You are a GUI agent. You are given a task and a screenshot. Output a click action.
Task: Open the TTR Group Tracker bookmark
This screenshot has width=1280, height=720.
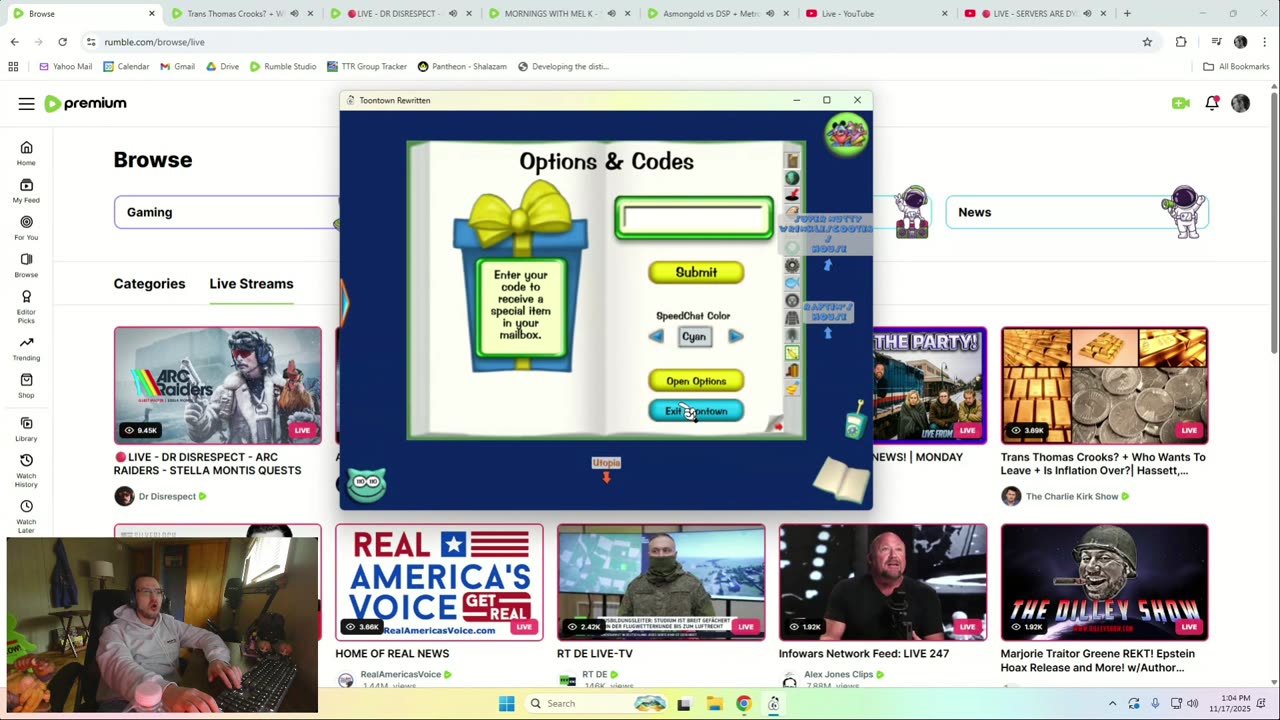click(x=367, y=66)
